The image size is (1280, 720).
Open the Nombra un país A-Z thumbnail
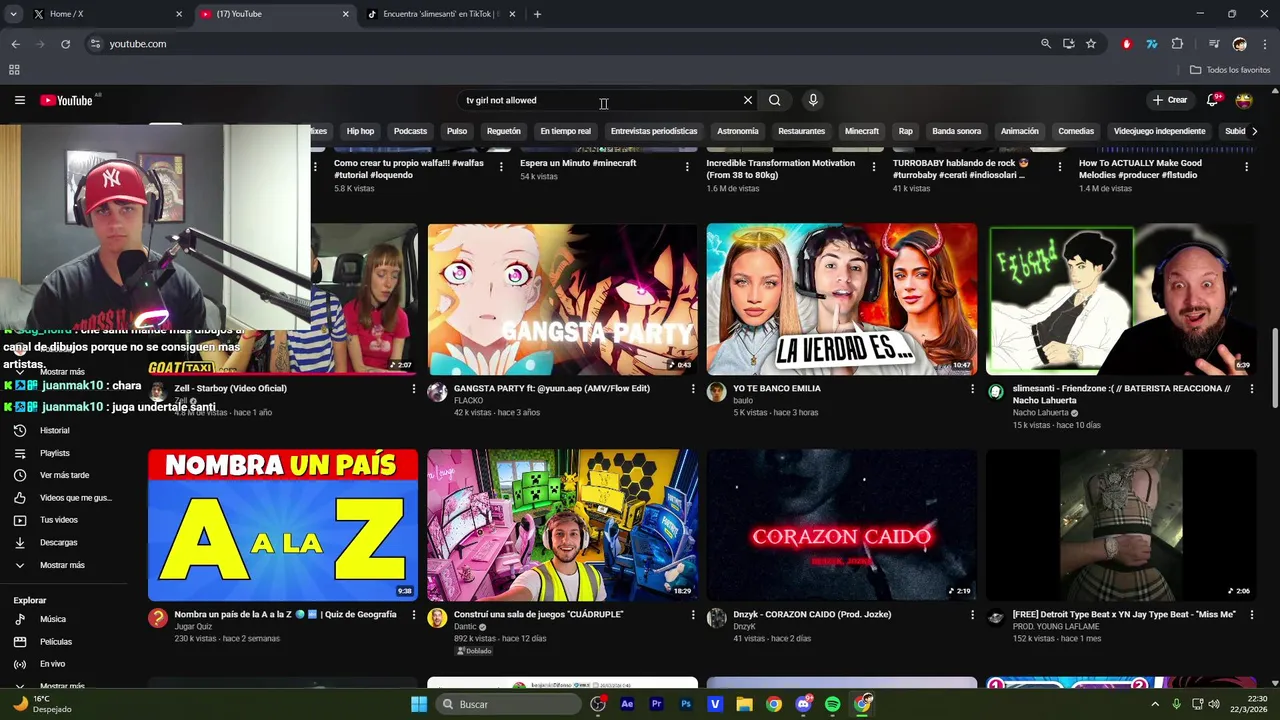click(x=283, y=525)
